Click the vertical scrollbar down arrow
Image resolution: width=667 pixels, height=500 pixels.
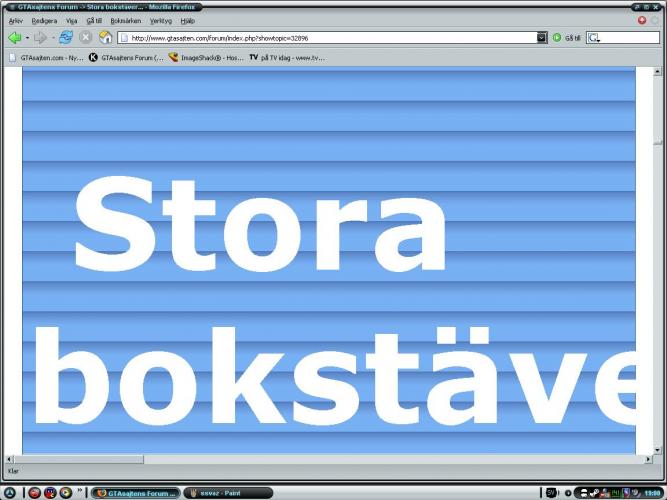pyautogui.click(x=658, y=450)
